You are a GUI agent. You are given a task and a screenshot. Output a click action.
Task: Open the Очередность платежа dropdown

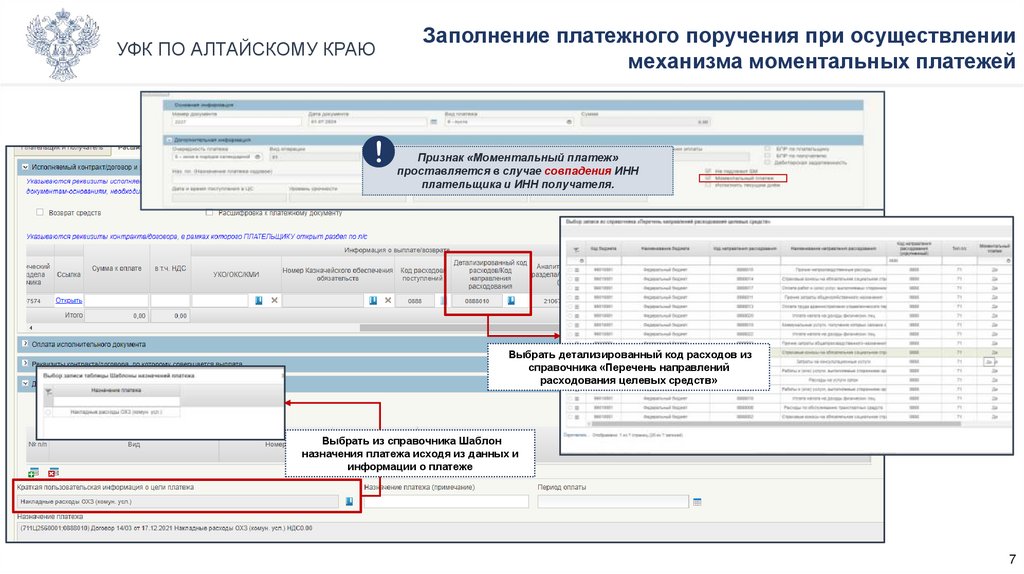coord(257,157)
